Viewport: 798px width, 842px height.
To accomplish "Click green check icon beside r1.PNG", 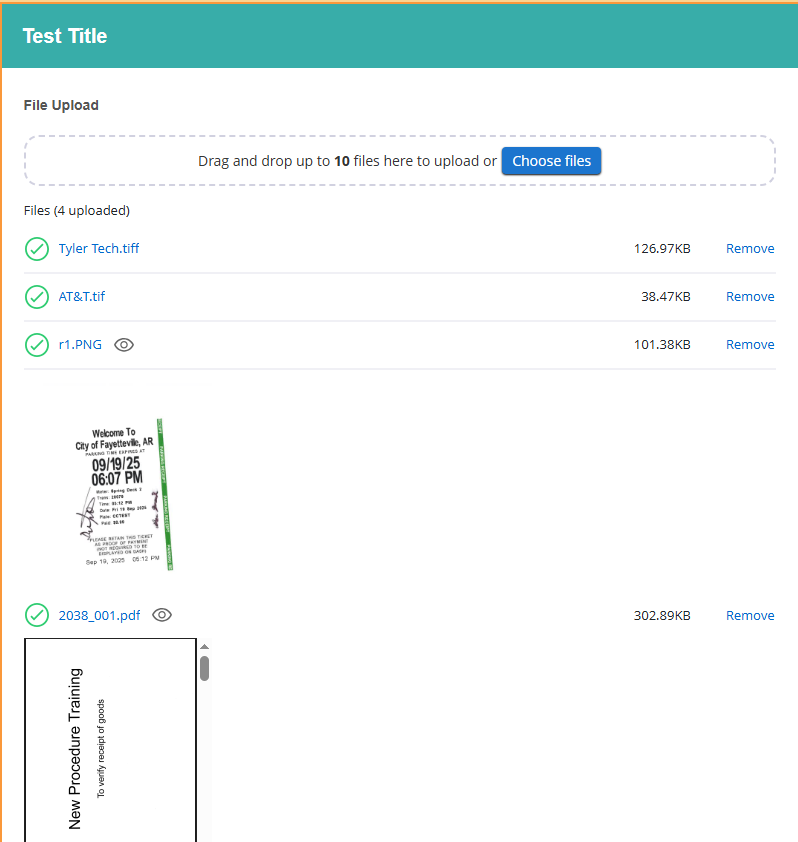I will tap(37, 345).
